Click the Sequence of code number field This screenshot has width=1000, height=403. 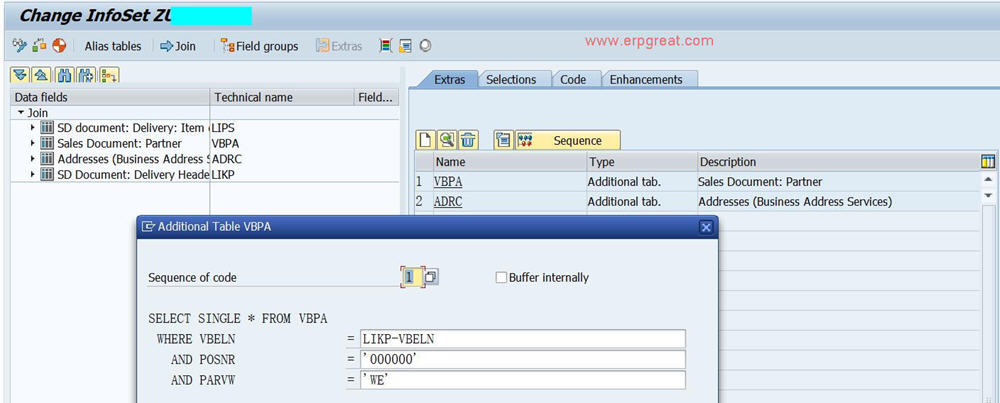(410, 277)
